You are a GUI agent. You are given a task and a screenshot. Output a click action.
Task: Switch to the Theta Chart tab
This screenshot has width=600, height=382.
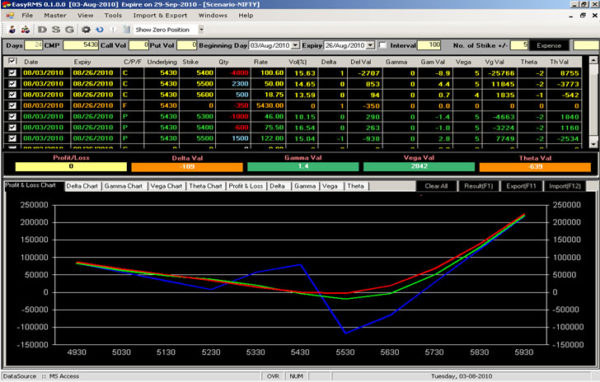pyautogui.click(x=205, y=186)
